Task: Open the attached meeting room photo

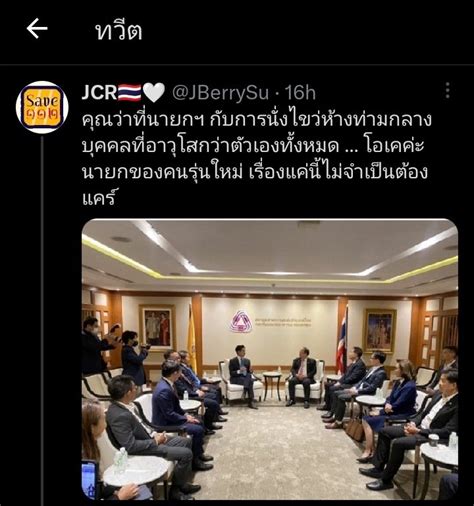Action: coord(270,359)
